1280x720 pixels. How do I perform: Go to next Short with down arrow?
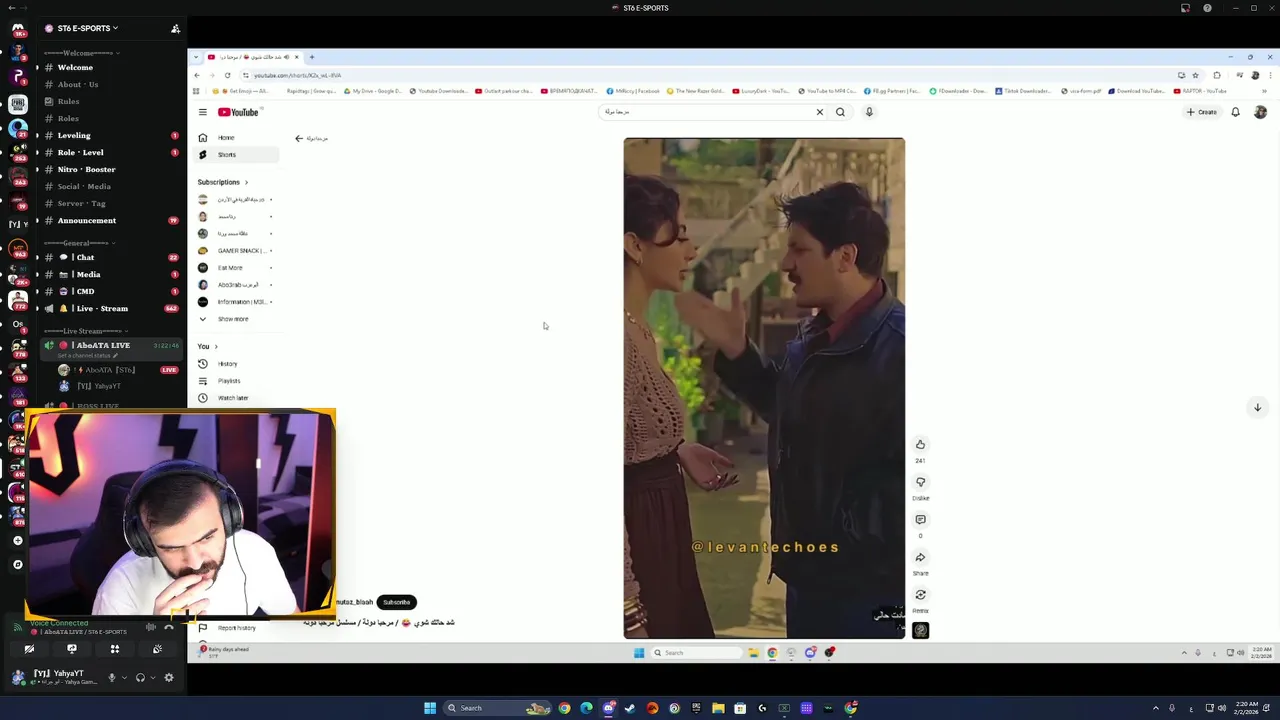pos(1257,407)
